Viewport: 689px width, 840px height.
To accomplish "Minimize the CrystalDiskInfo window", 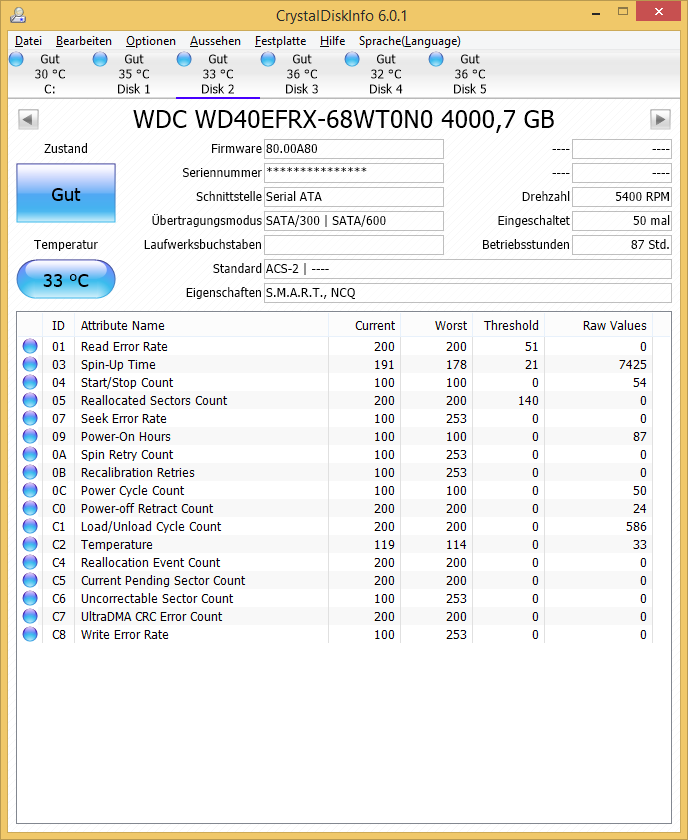I will coord(595,13).
